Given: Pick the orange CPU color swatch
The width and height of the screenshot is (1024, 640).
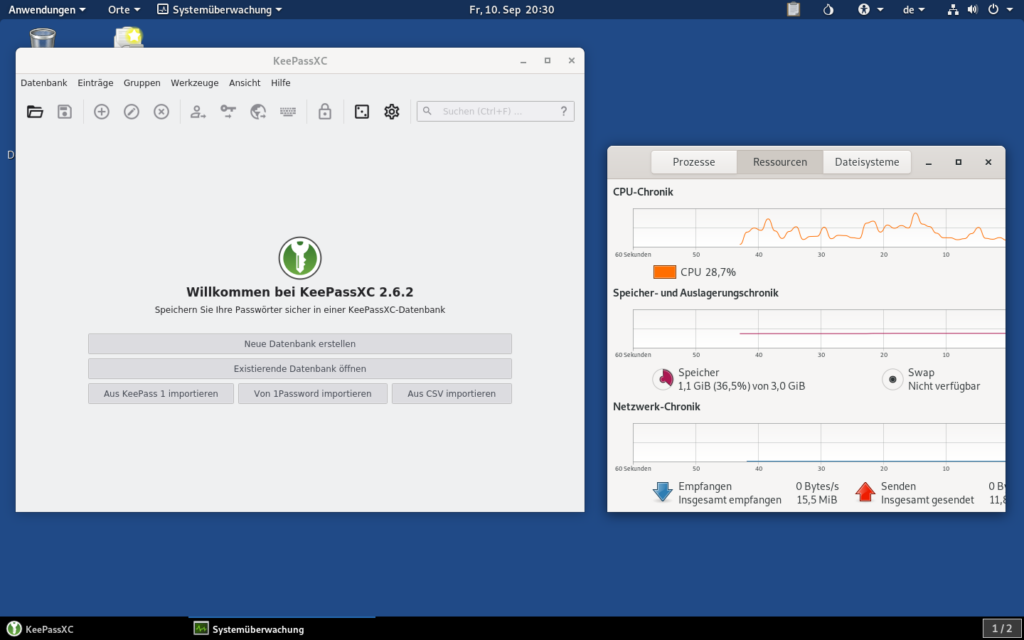Looking at the screenshot, I should pyautogui.click(x=665, y=272).
